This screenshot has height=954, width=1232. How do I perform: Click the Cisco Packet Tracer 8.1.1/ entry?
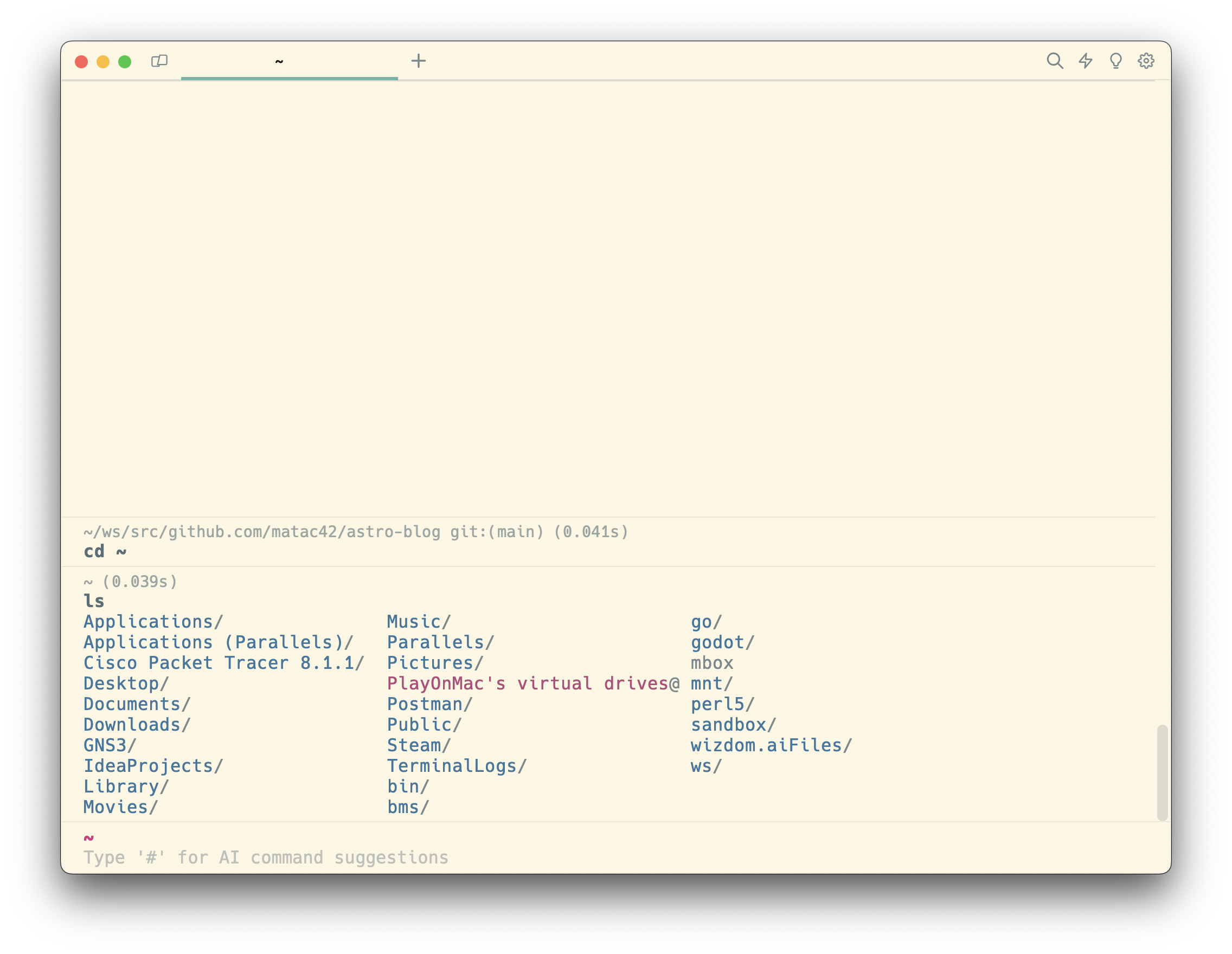pos(224,662)
